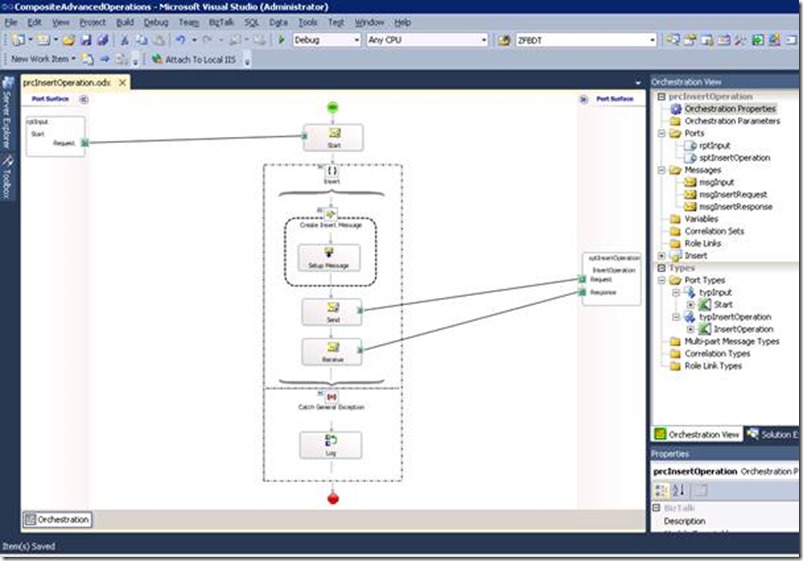Open the Team menu

(188, 23)
